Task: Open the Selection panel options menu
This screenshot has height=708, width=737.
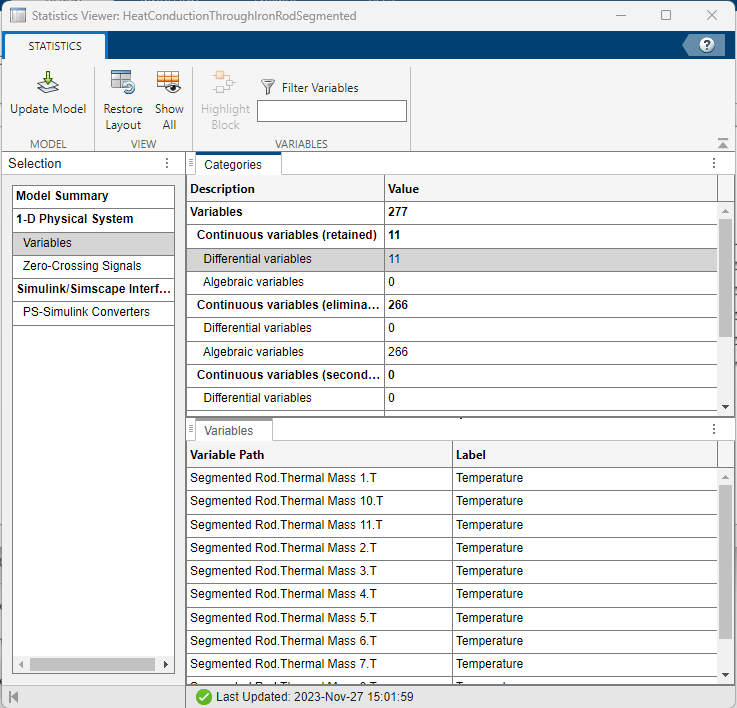Action: click(167, 164)
